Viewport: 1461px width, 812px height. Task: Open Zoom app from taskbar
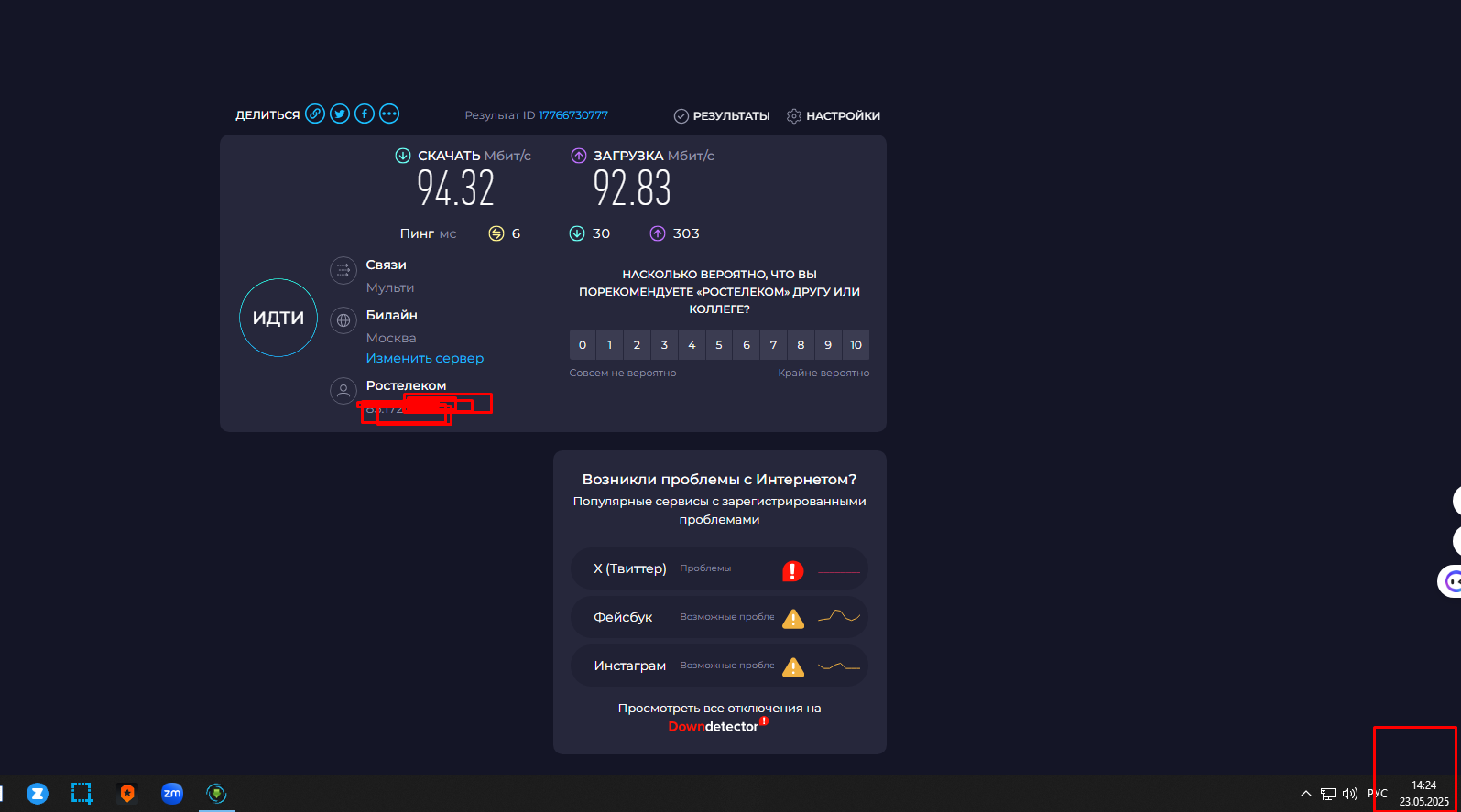[x=172, y=794]
